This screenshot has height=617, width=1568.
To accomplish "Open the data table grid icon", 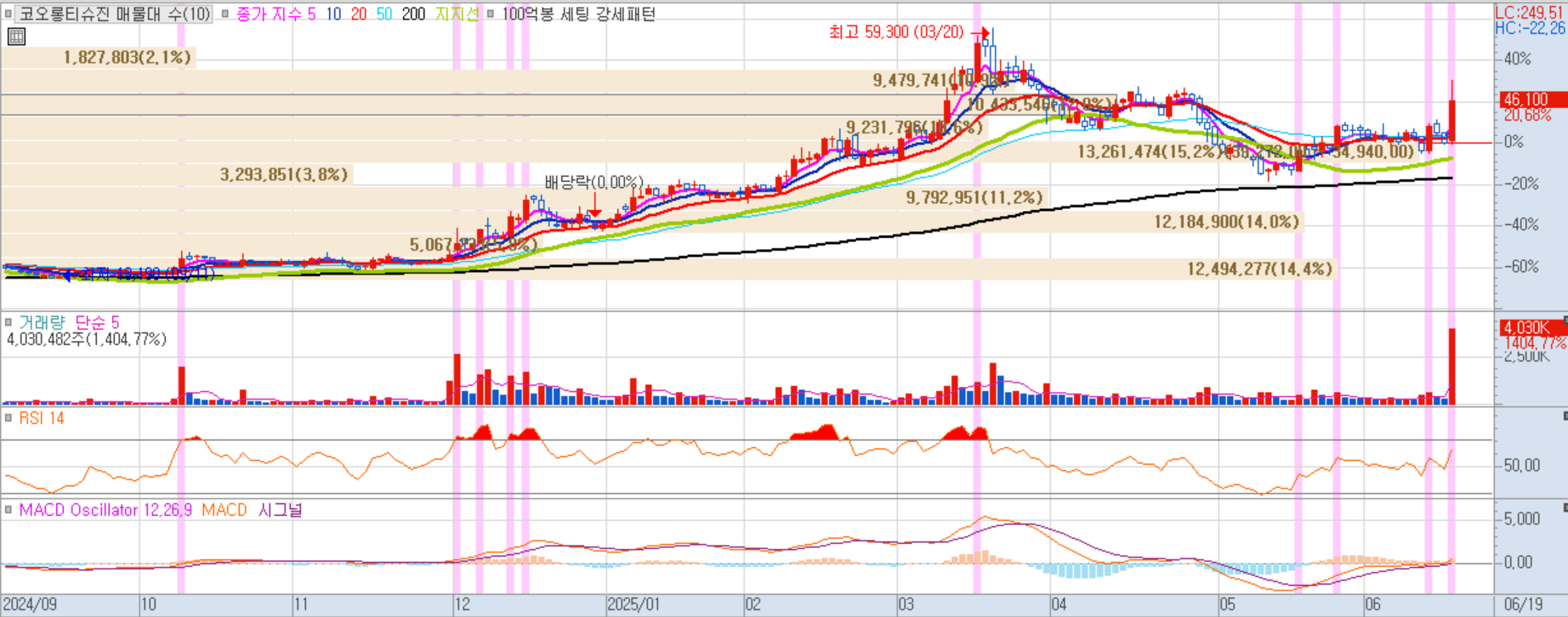I will 16,36.
